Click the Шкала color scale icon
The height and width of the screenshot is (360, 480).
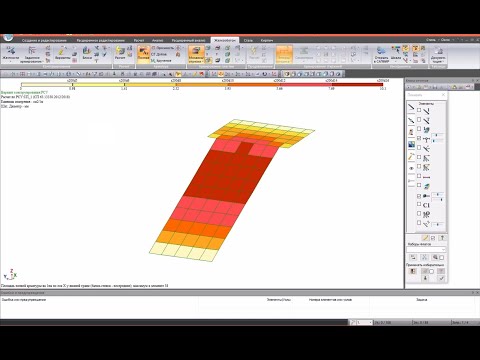396,53
